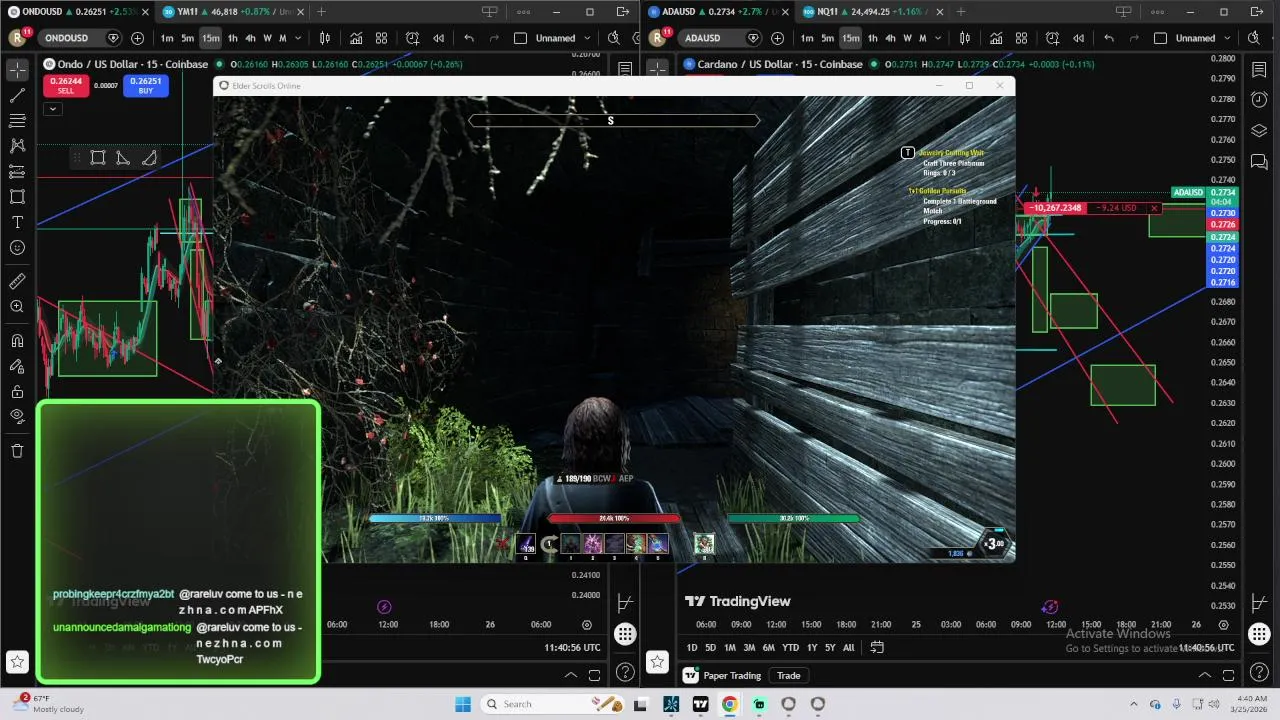Add symbol to compare in ONDOUSD window
The image size is (1280, 720).
click(137, 38)
